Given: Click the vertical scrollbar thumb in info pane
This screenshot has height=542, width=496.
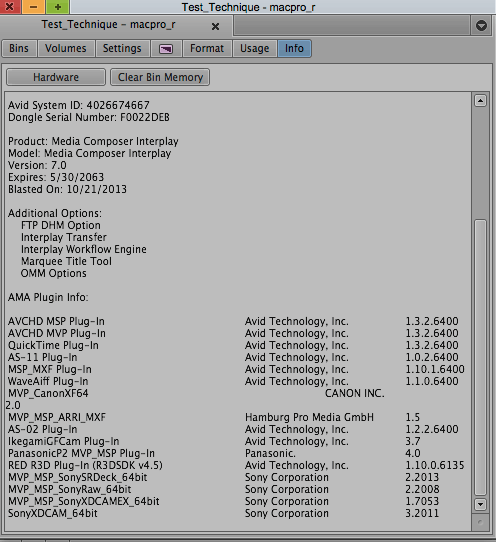Looking at the screenshot, I should (x=480, y=358).
